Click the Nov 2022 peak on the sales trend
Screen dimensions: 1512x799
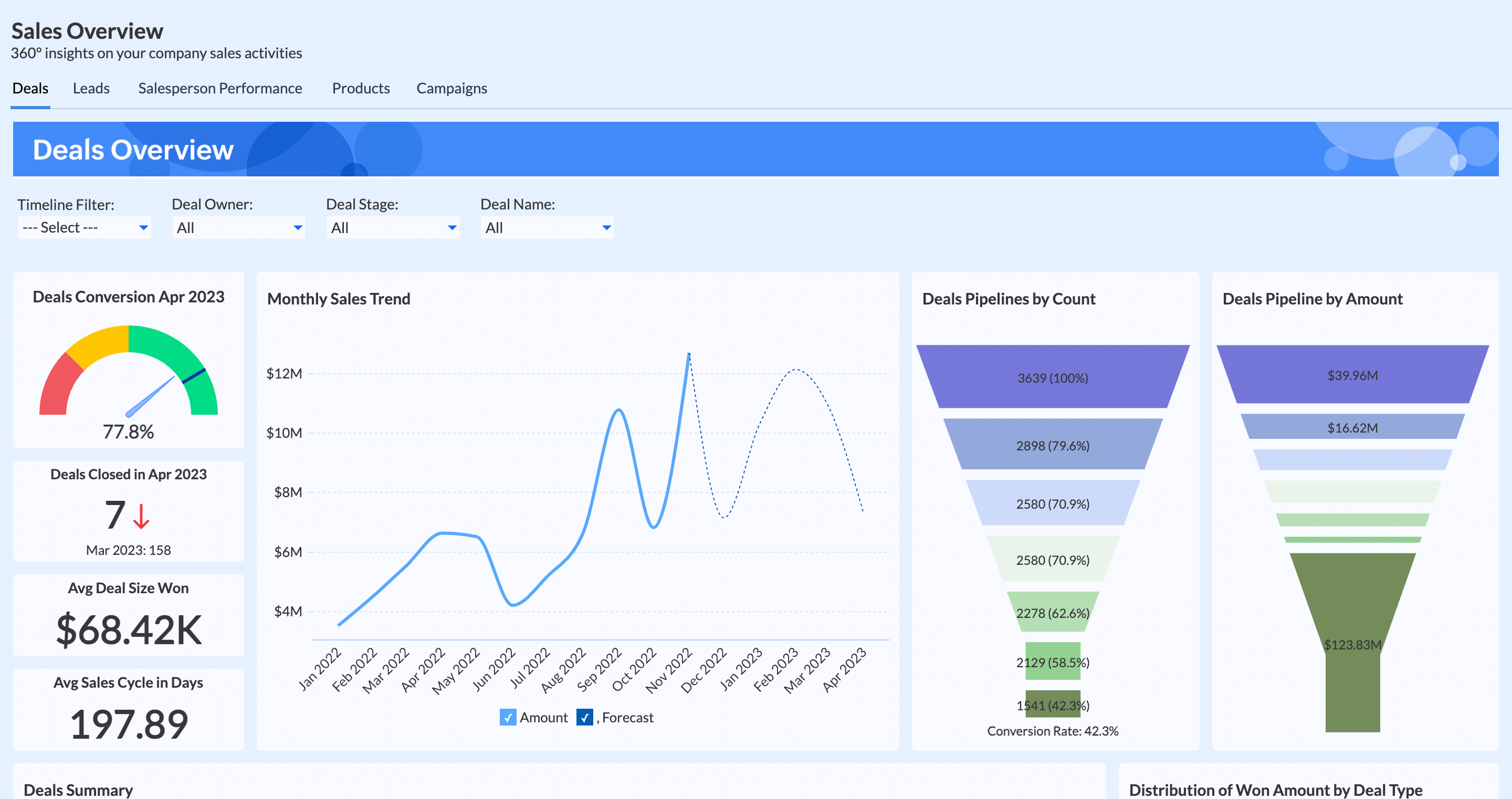pyautogui.click(x=688, y=353)
